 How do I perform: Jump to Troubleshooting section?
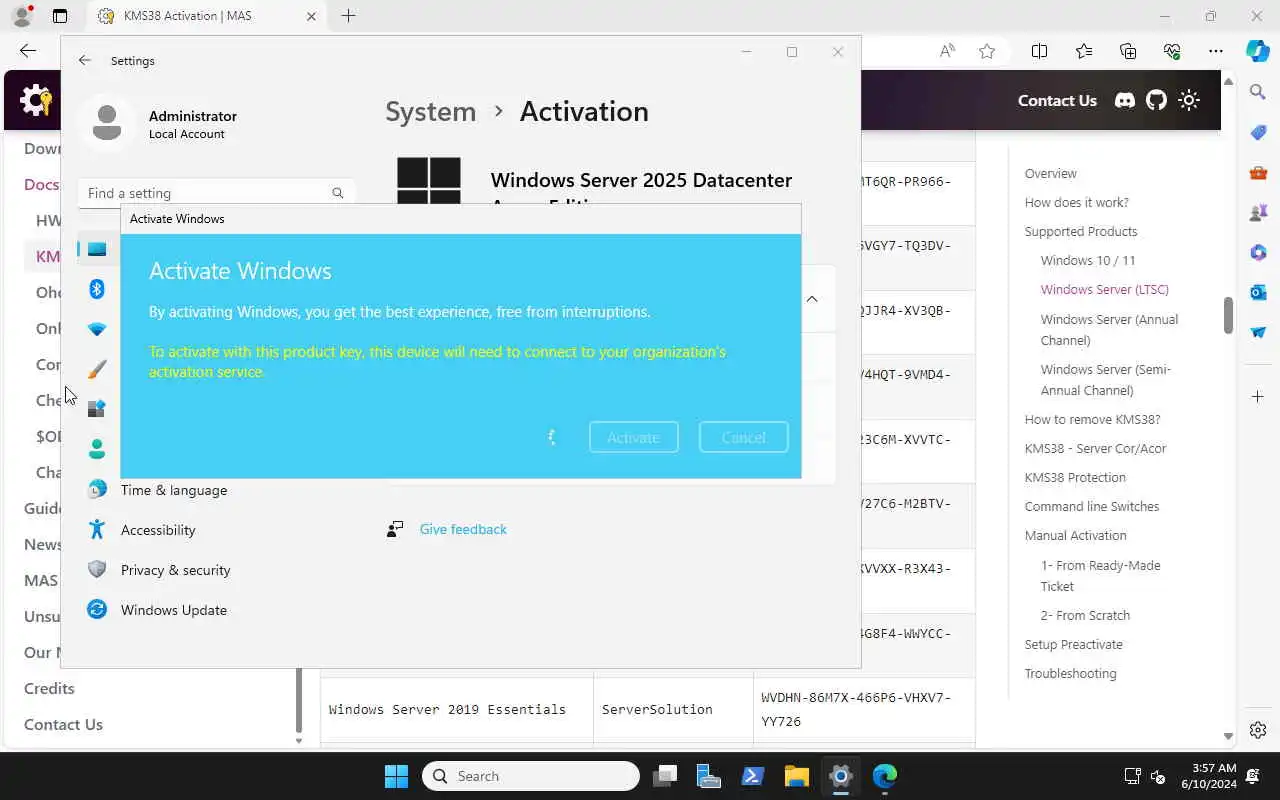(1070, 673)
